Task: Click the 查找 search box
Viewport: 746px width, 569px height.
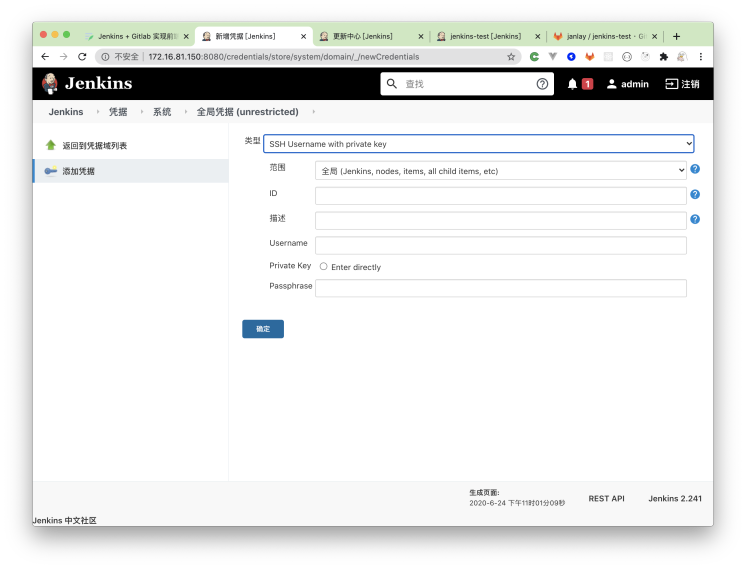Action: (467, 84)
